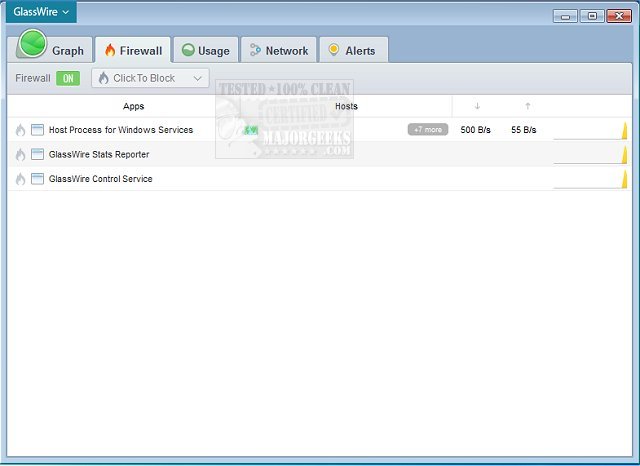640x466 pixels.
Task: Click the Host Process traffic mini graph
Action: click(590, 131)
